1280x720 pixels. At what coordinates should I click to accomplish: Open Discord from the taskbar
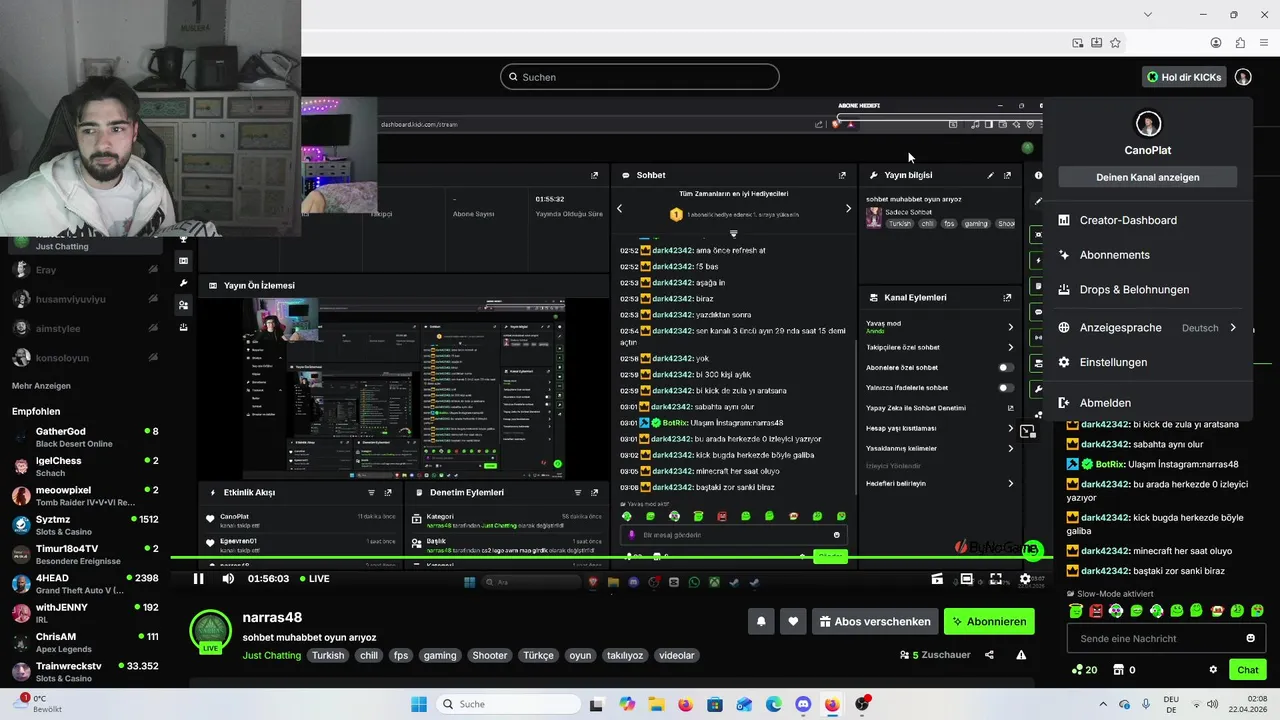point(803,704)
